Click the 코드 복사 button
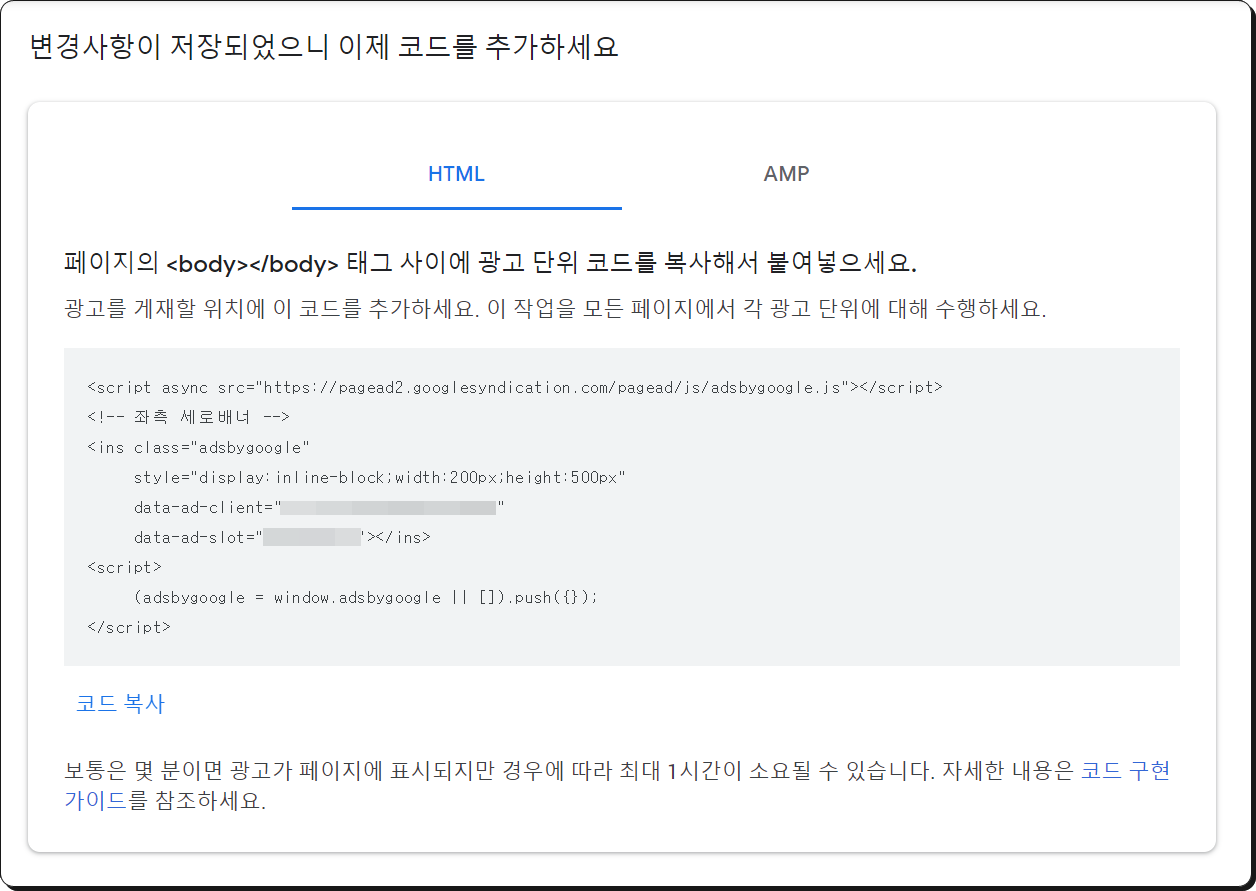The width and height of the screenshot is (1256, 891). click(x=120, y=704)
